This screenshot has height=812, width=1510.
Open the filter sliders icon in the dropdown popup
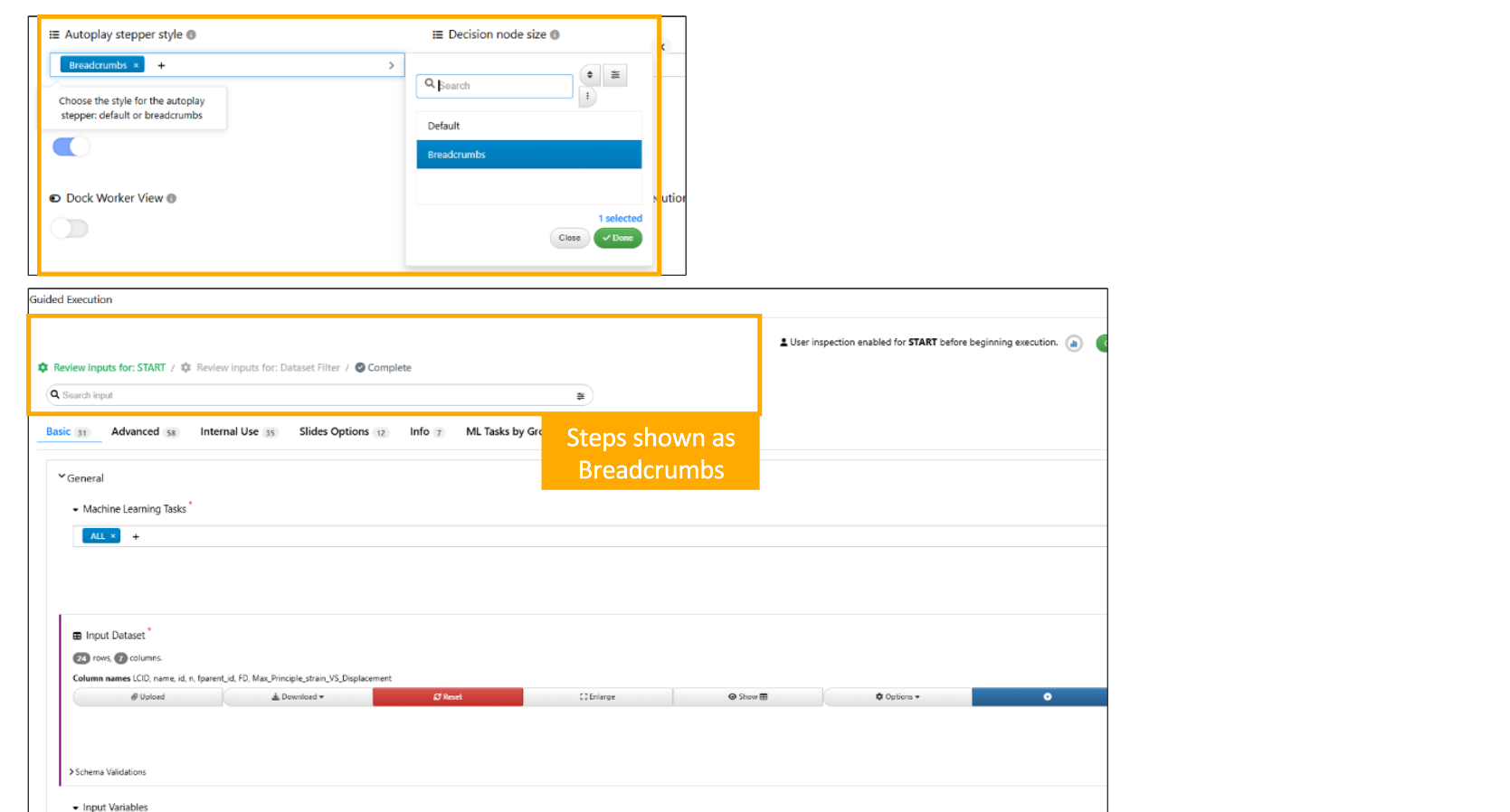tap(615, 75)
